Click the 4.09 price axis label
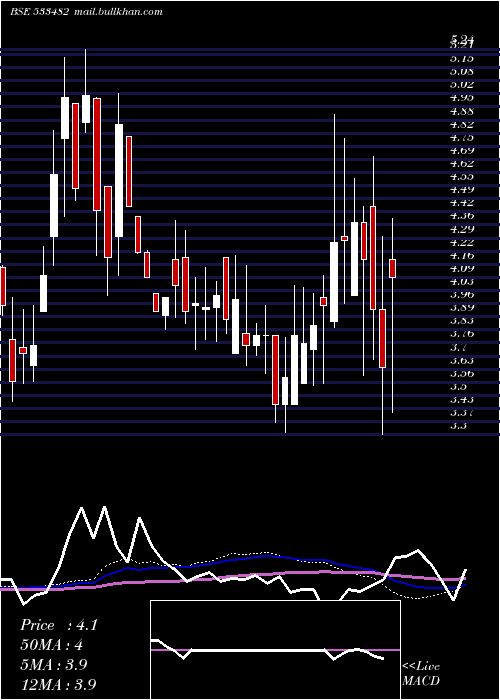 [462, 269]
